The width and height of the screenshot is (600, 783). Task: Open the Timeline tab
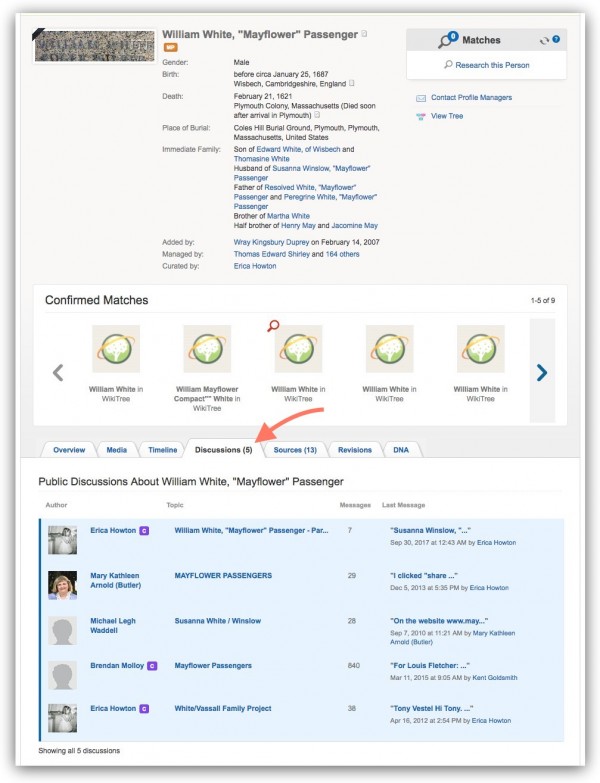pos(163,450)
